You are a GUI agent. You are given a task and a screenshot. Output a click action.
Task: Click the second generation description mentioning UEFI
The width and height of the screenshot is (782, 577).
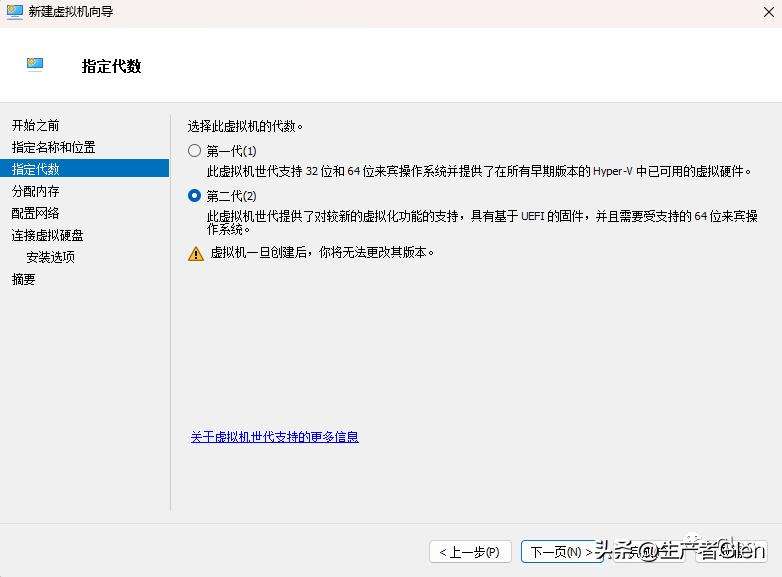pos(482,222)
